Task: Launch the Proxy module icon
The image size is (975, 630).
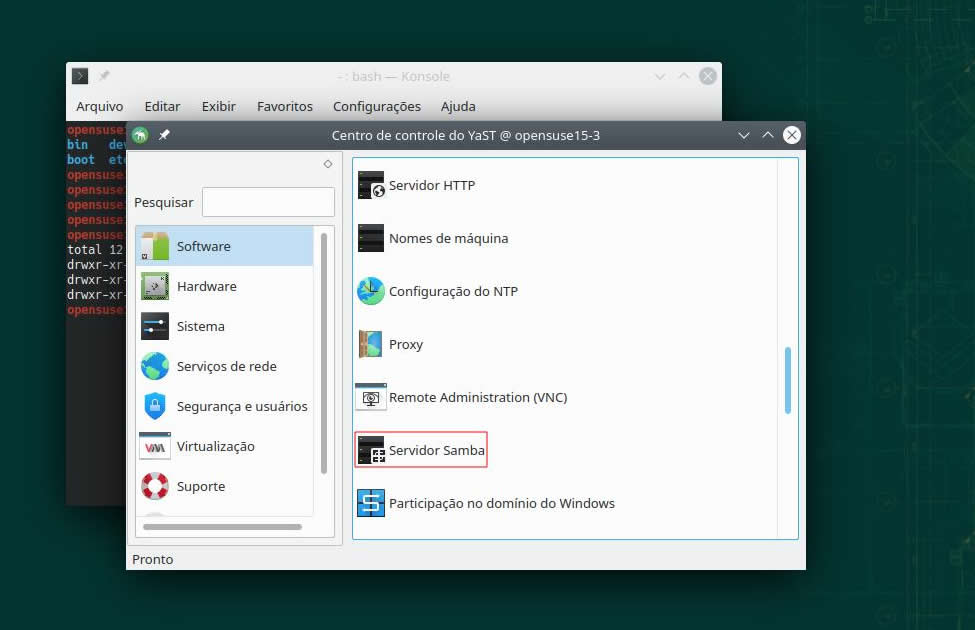Action: pos(371,344)
